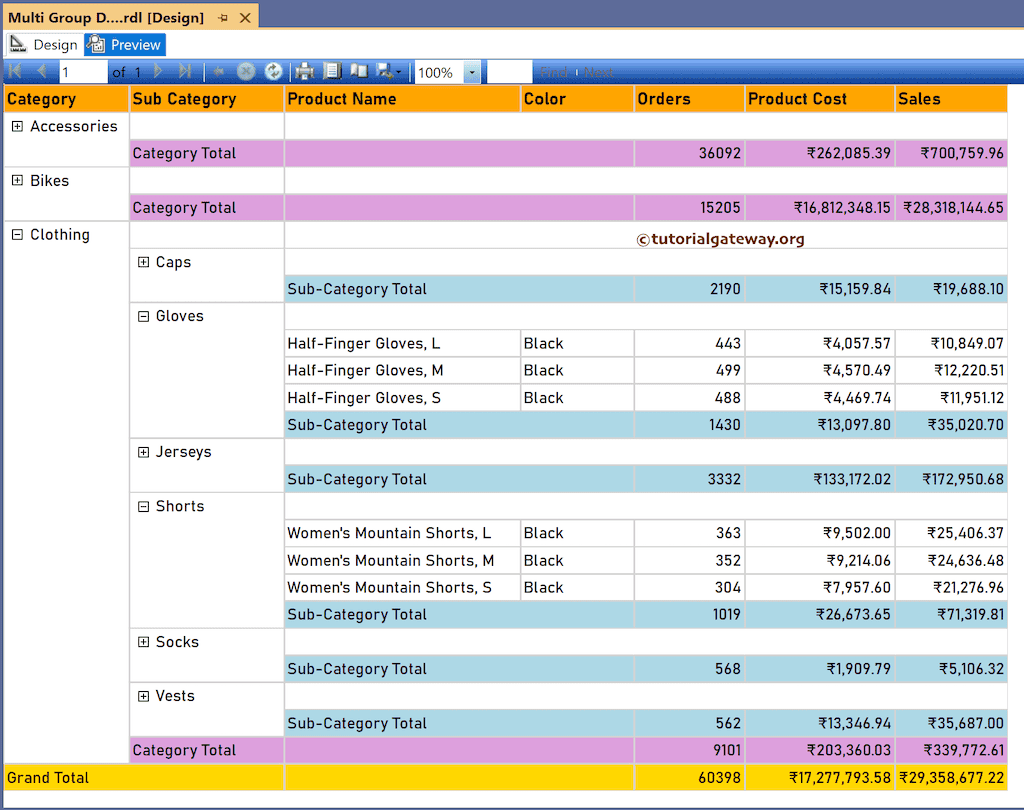Click the Next page arrow button
The image size is (1024, 810).
click(x=157, y=71)
